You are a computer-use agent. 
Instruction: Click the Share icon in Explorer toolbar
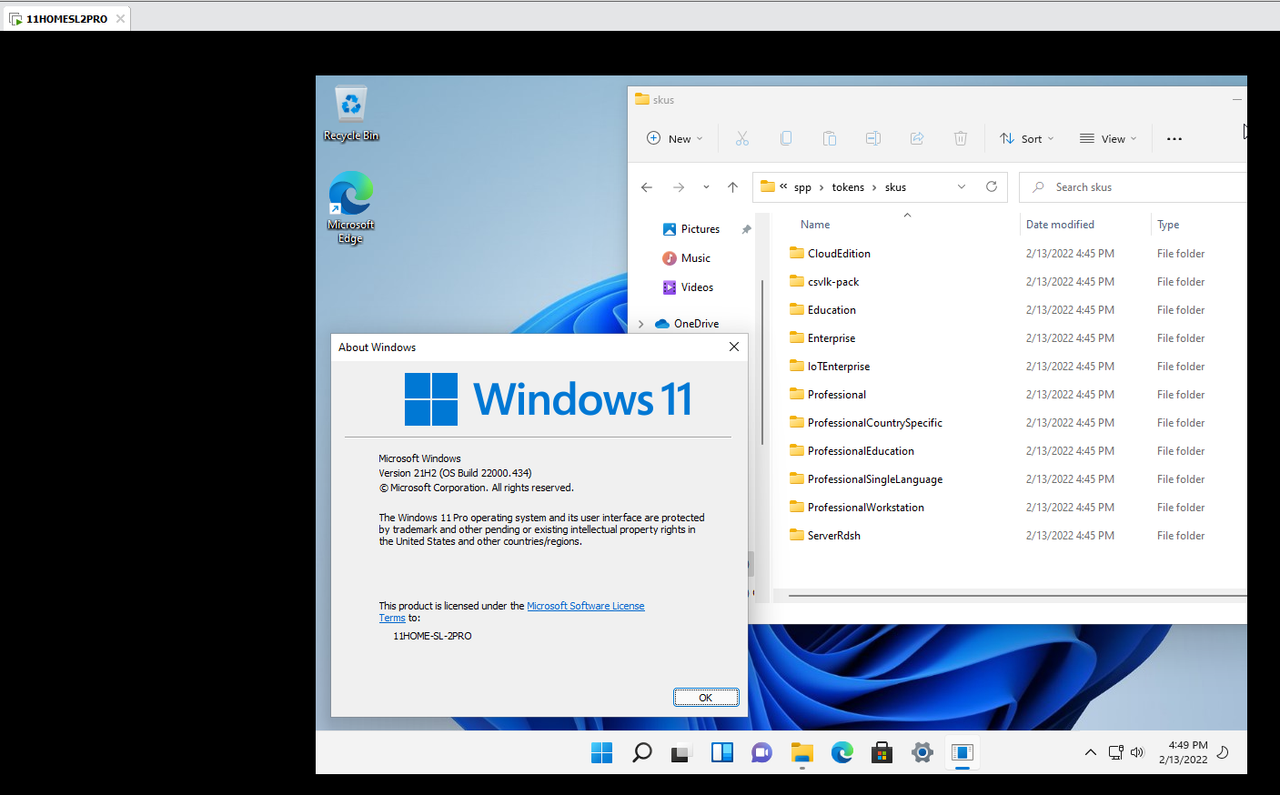pyautogui.click(x=917, y=139)
